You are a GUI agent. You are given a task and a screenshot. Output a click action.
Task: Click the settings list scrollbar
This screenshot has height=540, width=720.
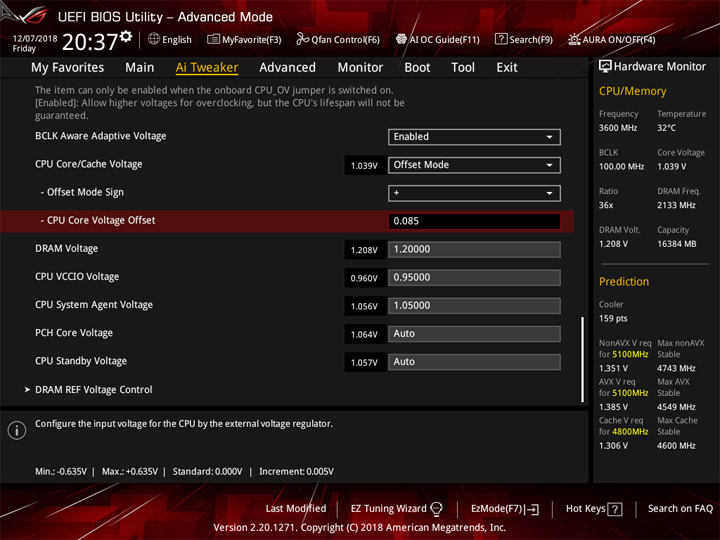(583, 359)
